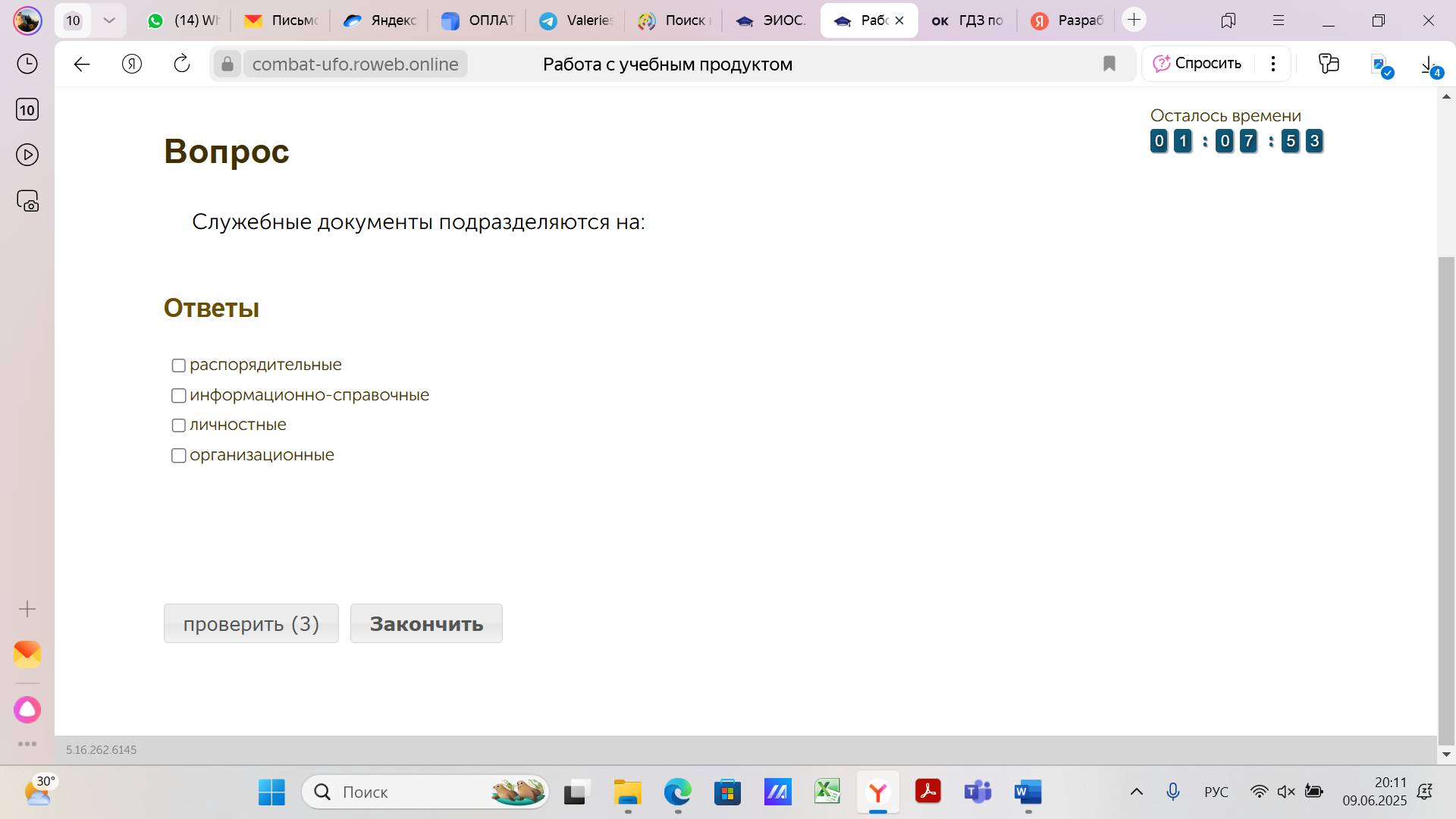Check the 'информационно-справочные' answer
The image size is (1456, 819).
pyautogui.click(x=179, y=396)
